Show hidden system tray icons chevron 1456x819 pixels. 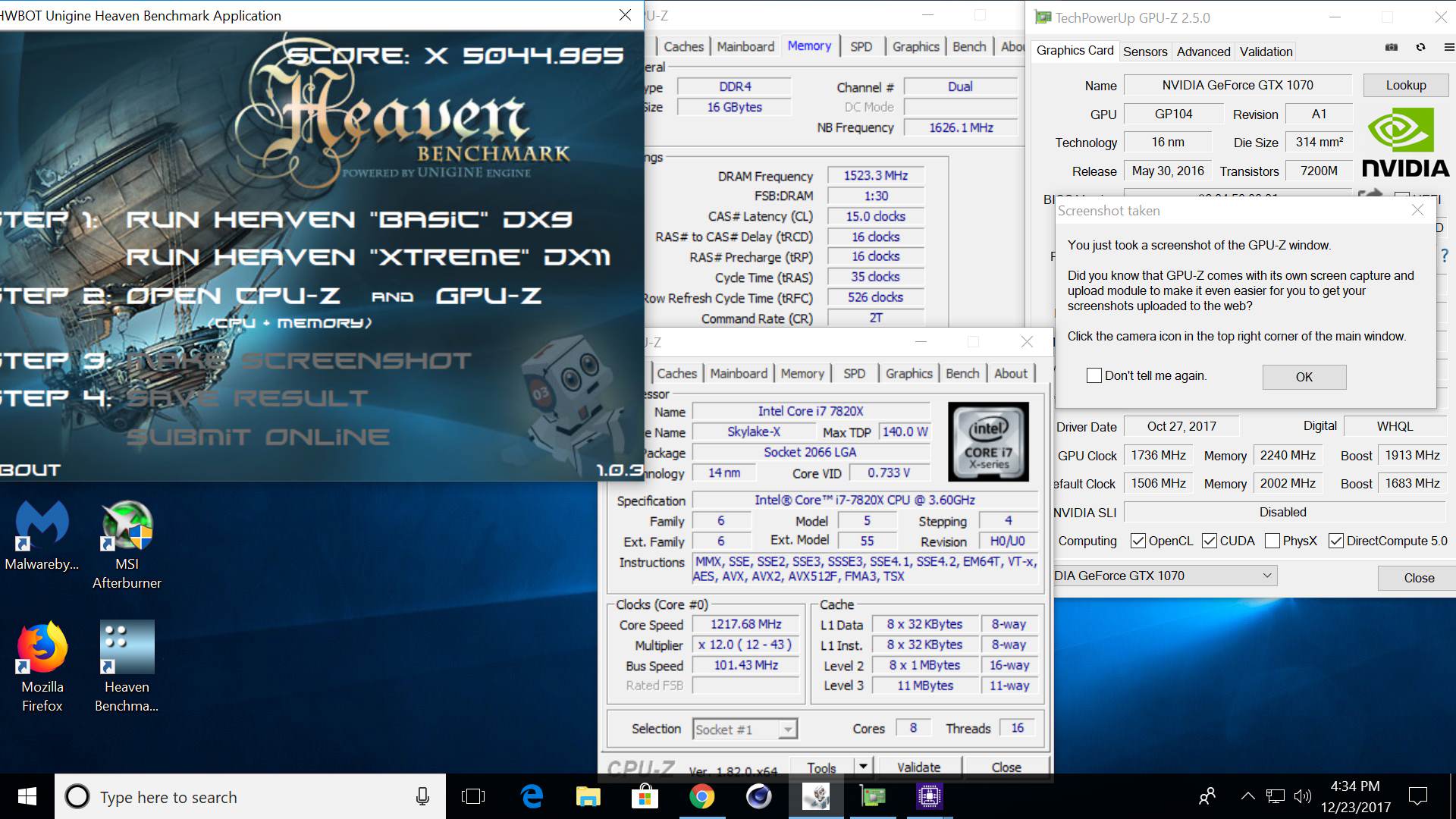point(1247,796)
